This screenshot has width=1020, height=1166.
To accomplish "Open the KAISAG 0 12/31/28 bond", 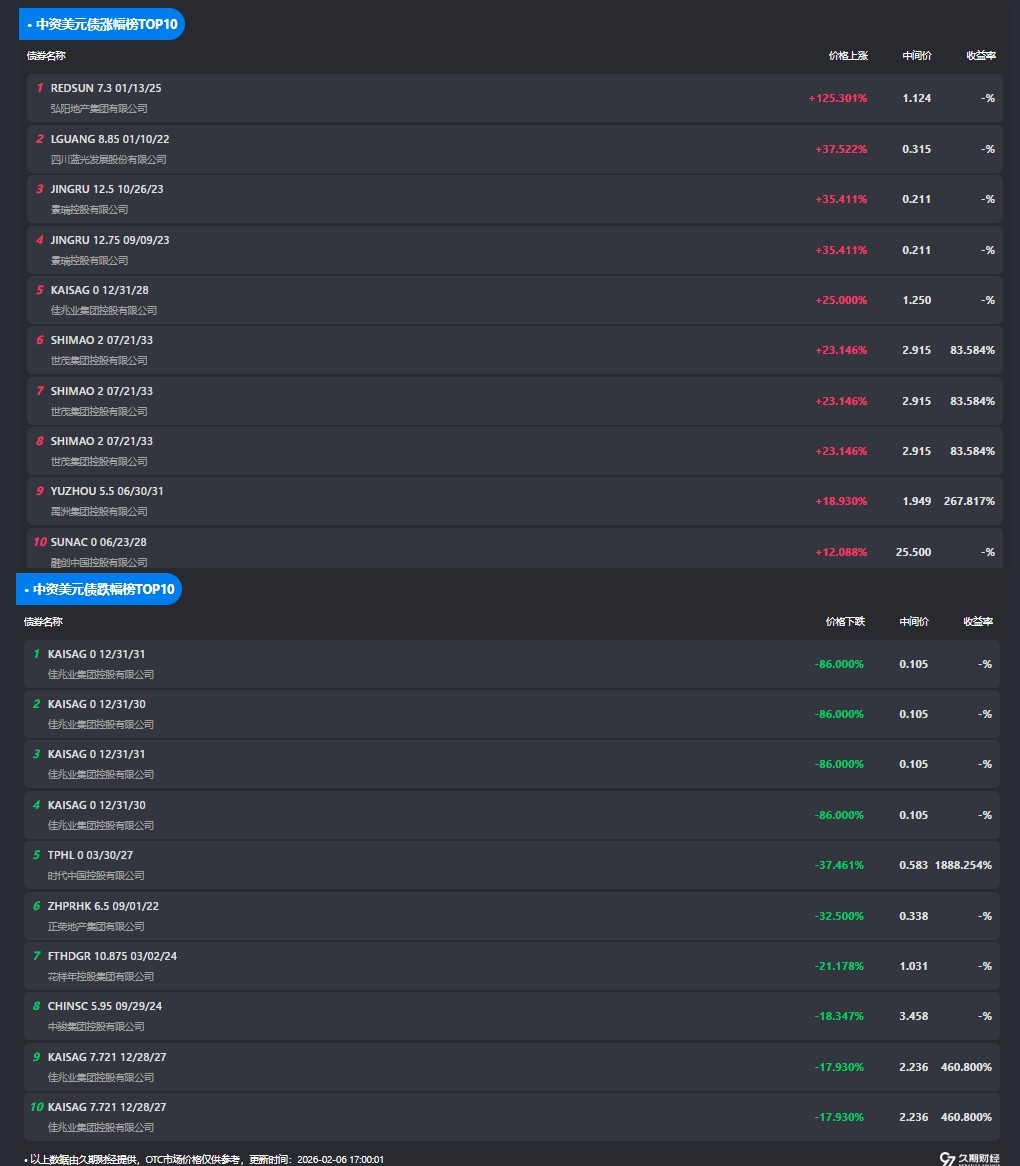I will pos(100,290).
